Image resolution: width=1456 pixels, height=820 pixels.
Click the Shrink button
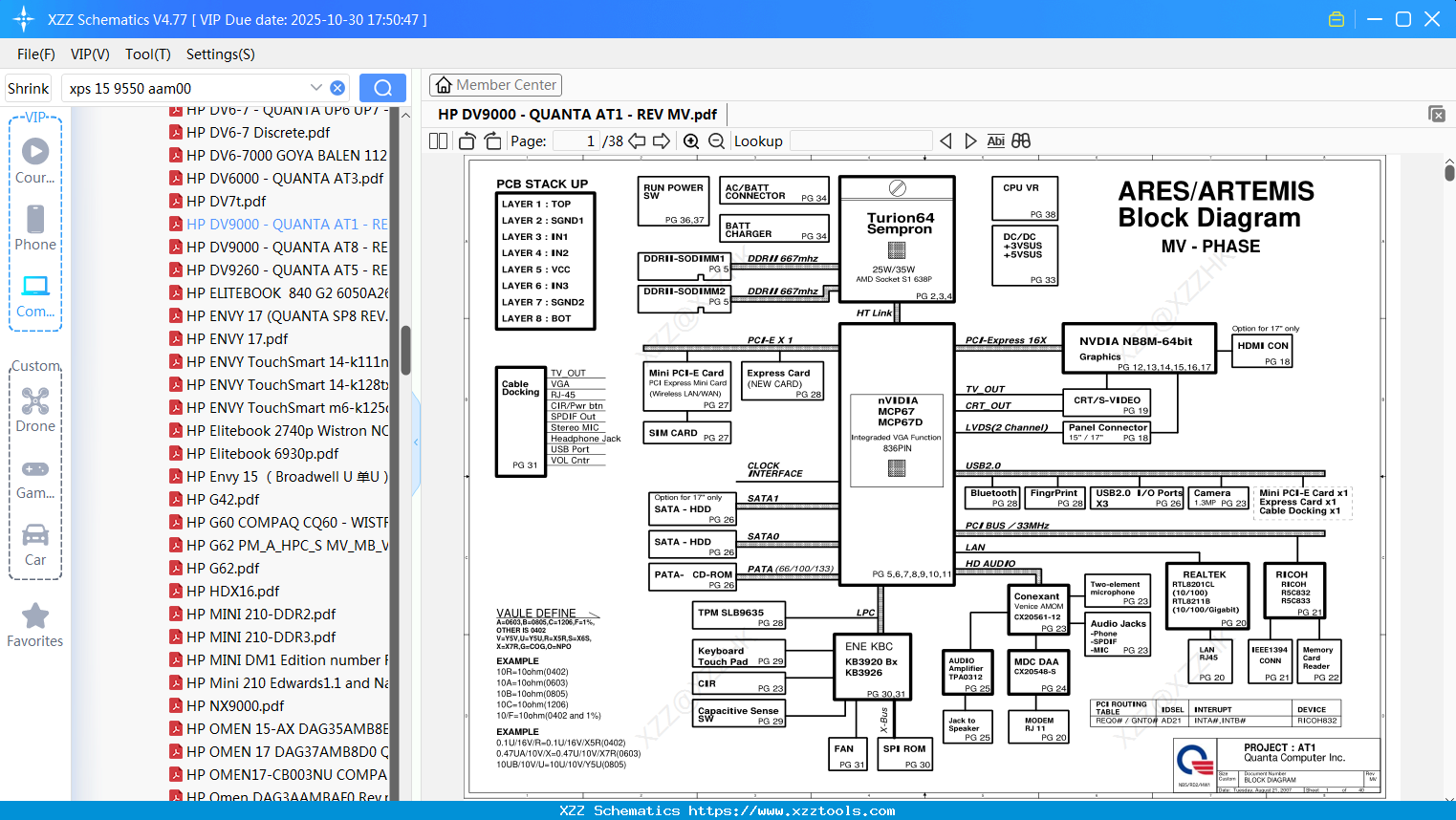coord(28,88)
